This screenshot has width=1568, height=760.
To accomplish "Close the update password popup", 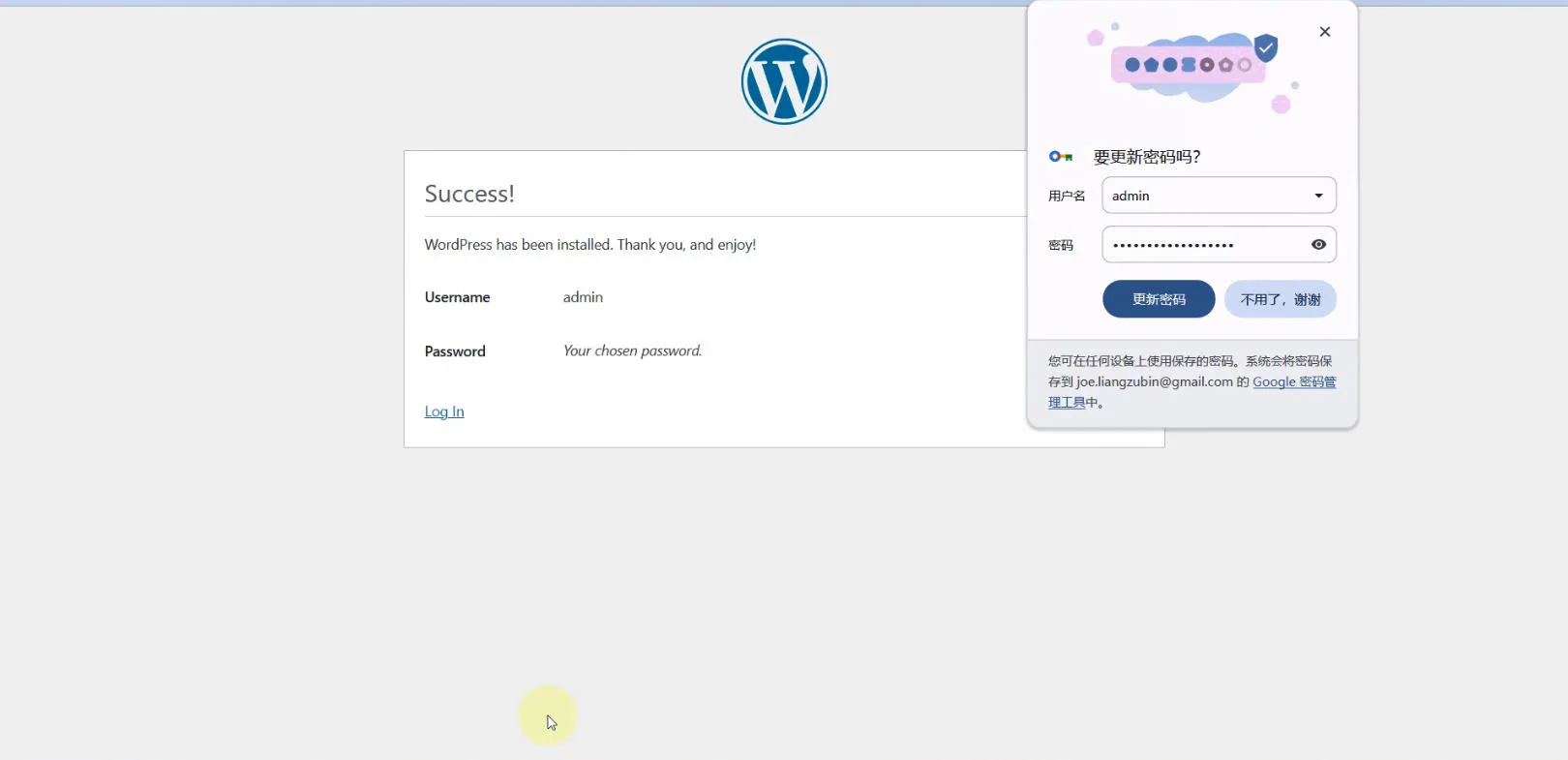I will (1325, 32).
